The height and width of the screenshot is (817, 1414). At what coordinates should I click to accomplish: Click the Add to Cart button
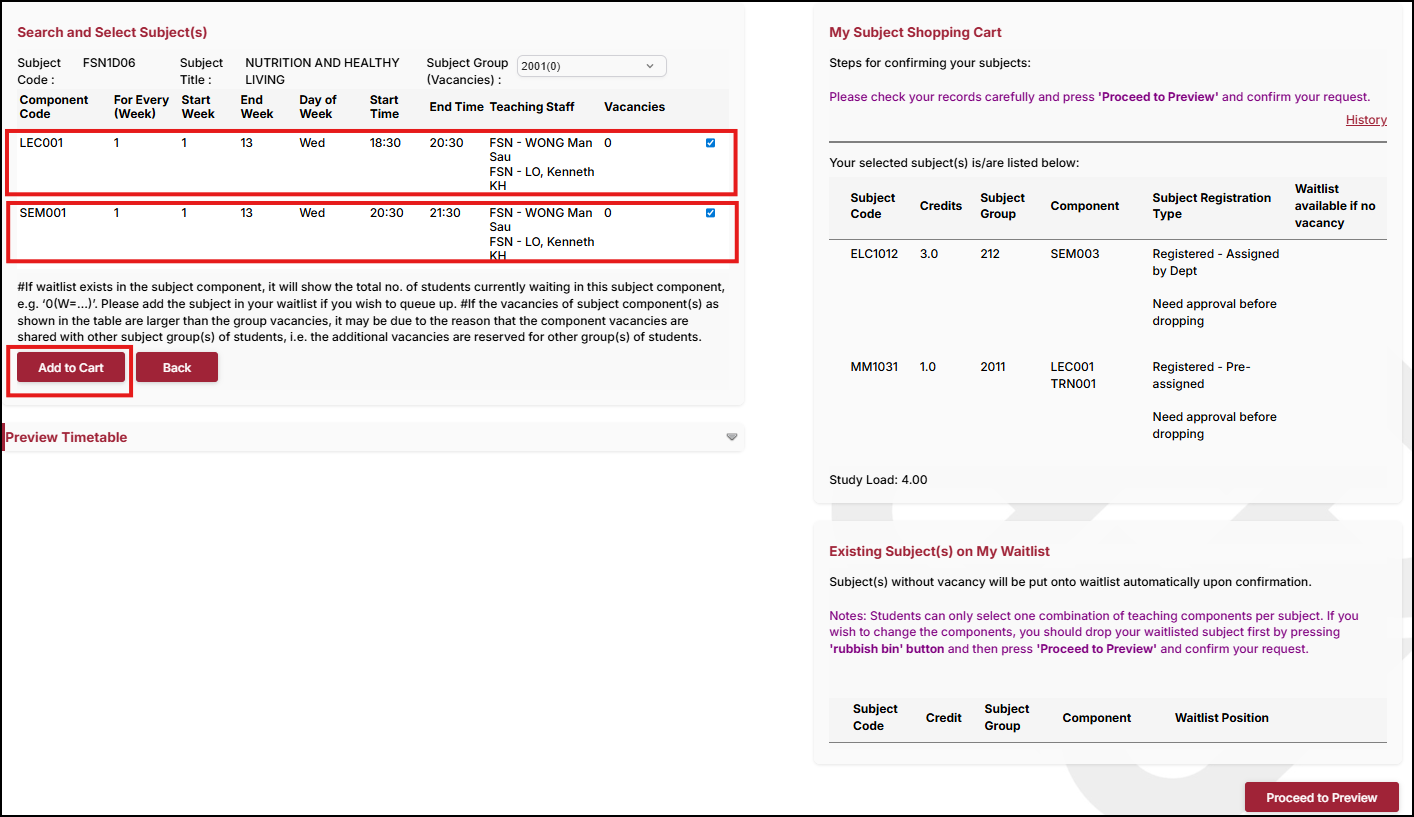pos(71,368)
